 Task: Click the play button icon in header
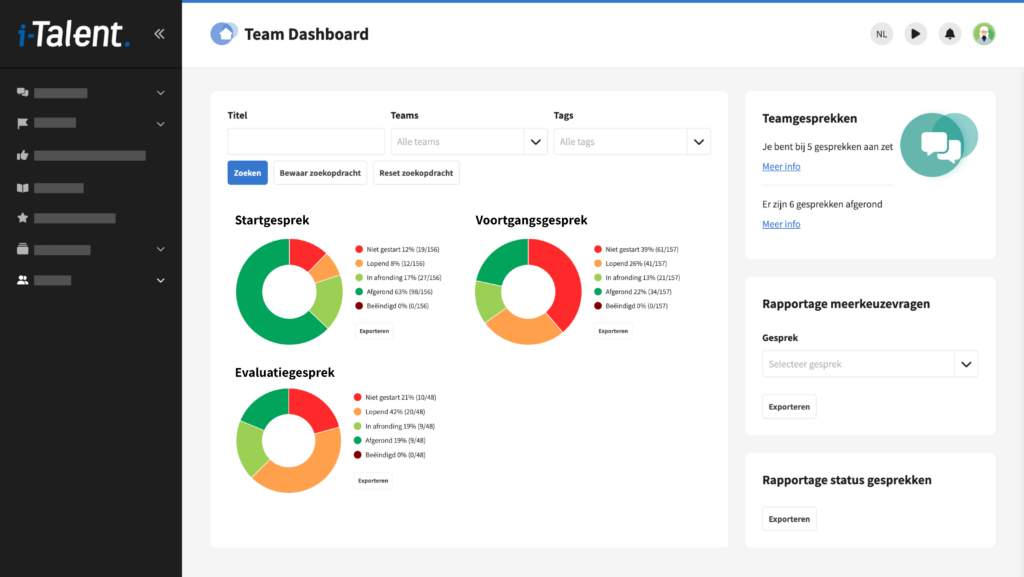[x=916, y=34]
